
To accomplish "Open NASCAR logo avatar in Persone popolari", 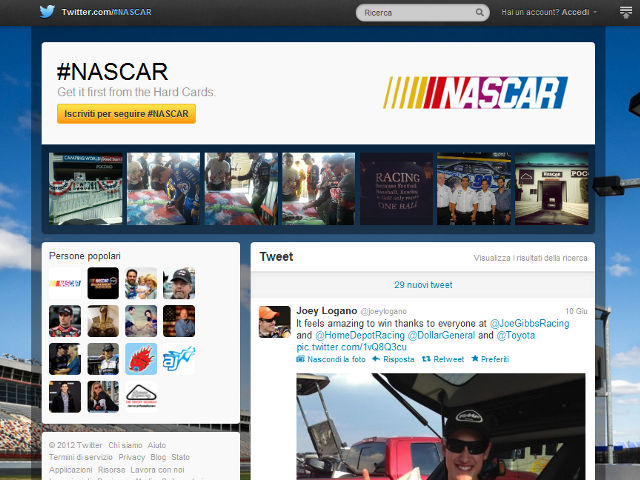I will [65, 283].
